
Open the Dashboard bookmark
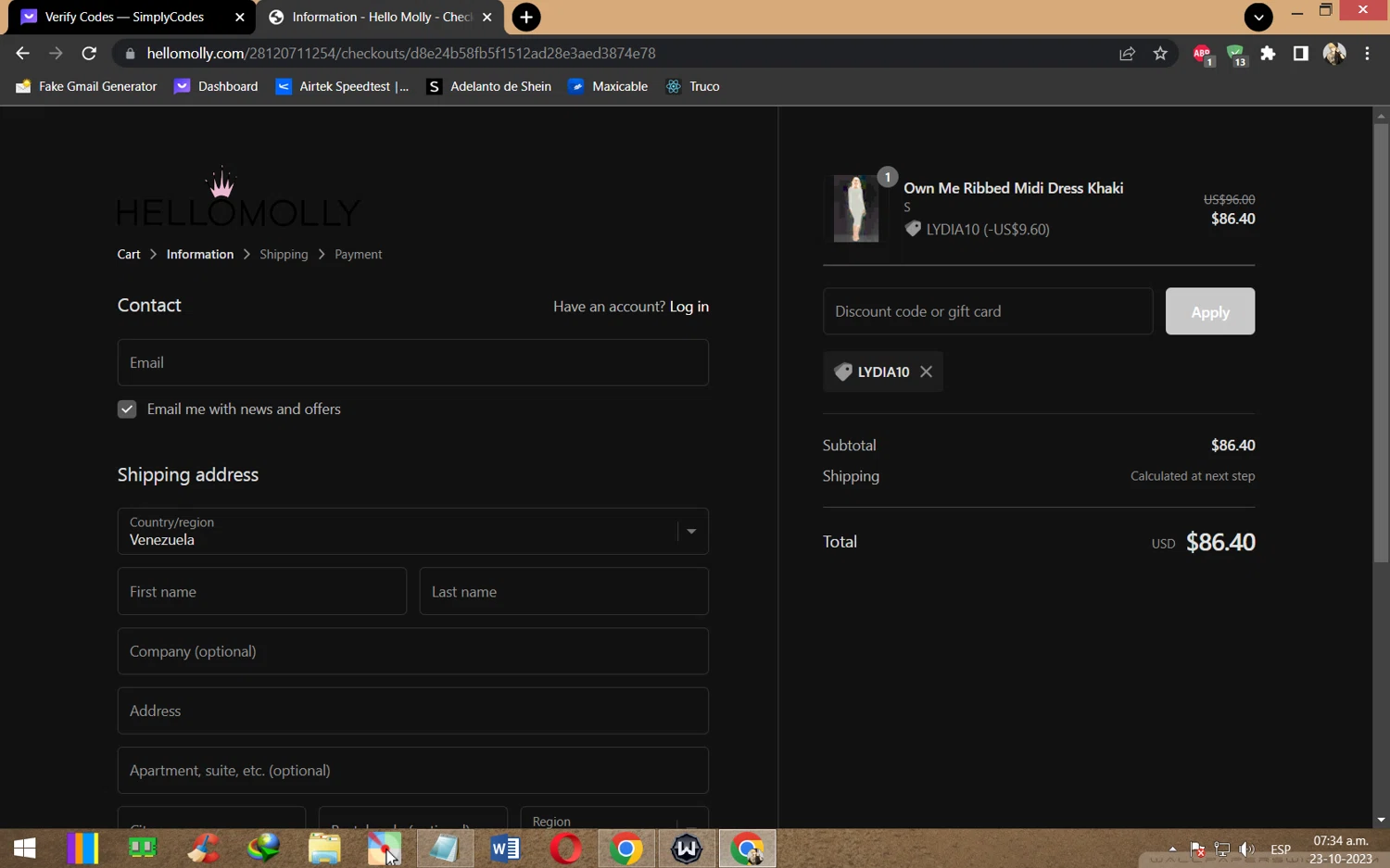(x=217, y=86)
